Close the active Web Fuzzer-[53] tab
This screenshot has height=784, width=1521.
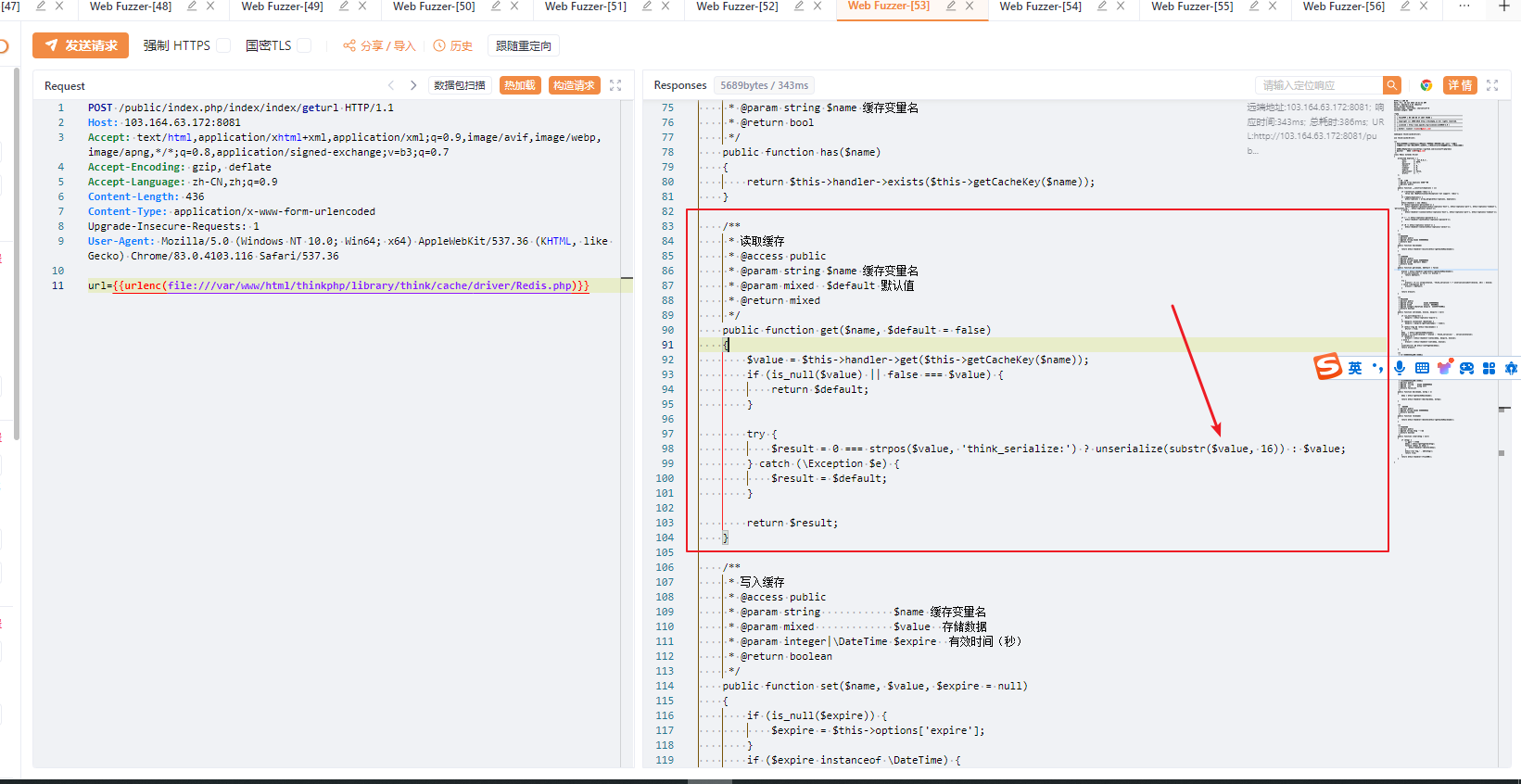click(970, 6)
